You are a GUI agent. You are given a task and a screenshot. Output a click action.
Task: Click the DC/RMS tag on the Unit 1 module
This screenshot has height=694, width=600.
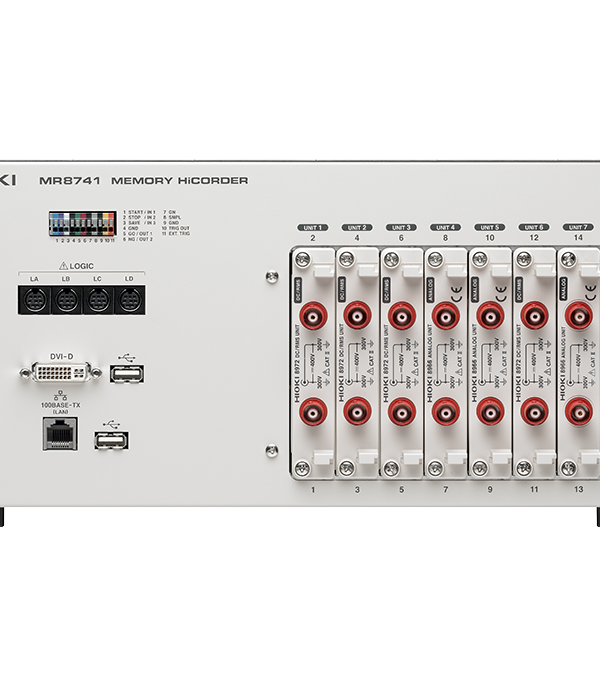297,290
